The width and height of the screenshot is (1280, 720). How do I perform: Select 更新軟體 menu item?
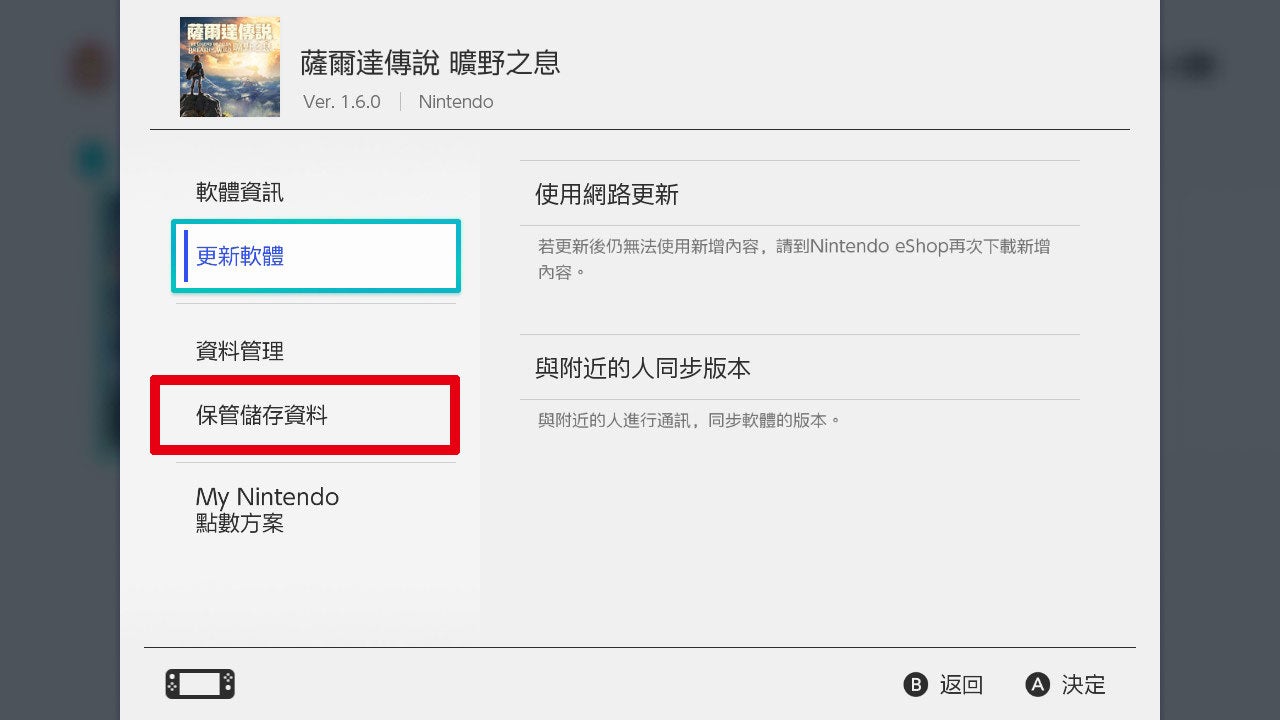(x=316, y=256)
